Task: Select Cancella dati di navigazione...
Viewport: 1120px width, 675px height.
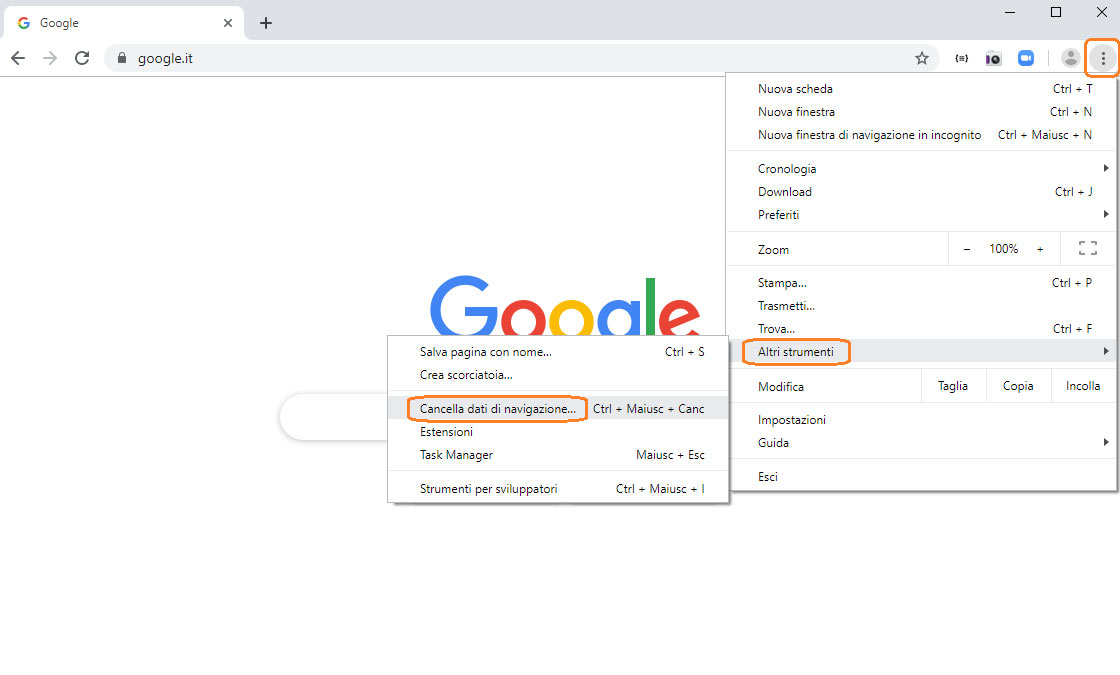Action: click(x=558, y=409)
